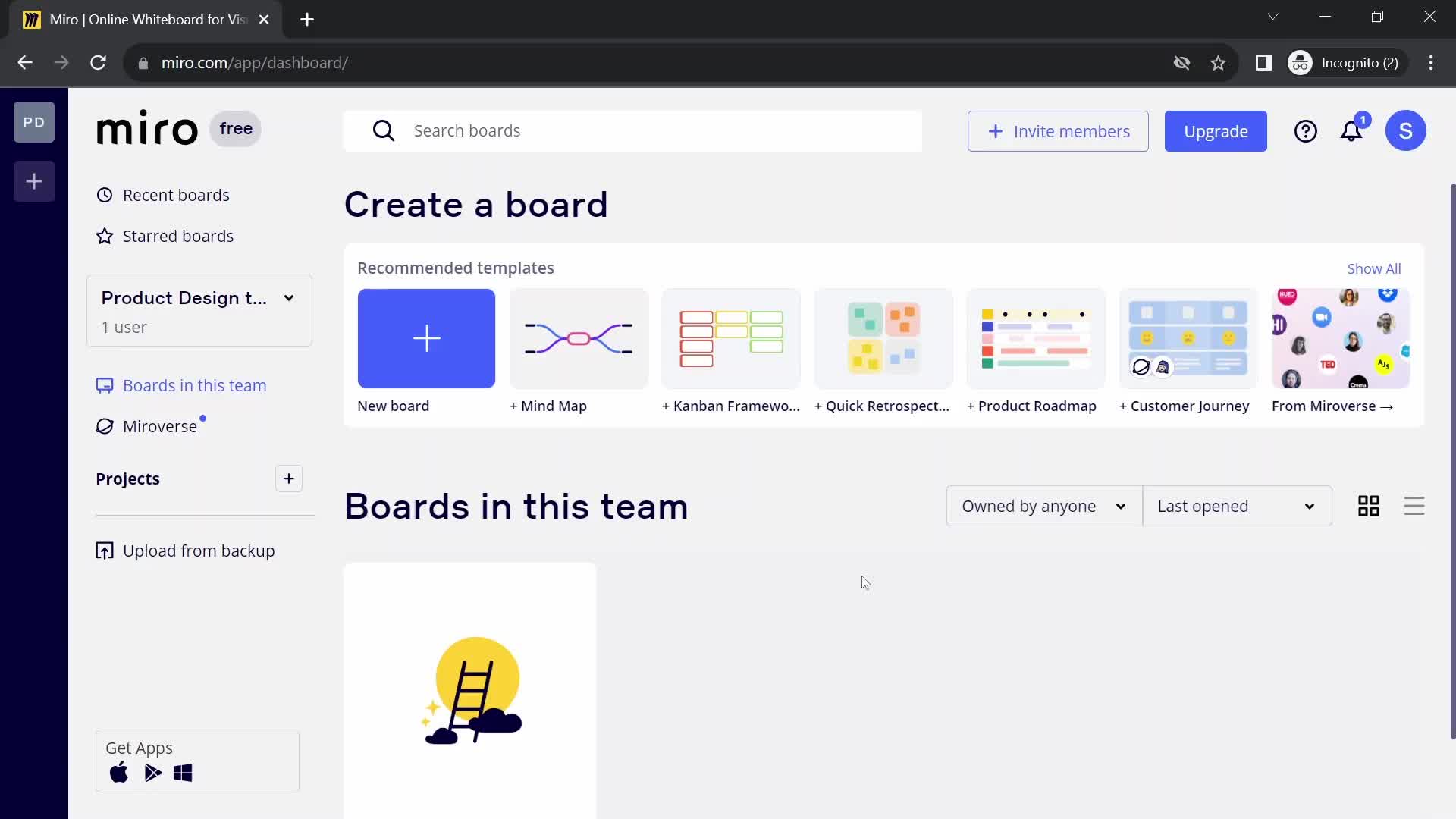Click the Invite members button
1456x819 pixels.
click(1058, 131)
